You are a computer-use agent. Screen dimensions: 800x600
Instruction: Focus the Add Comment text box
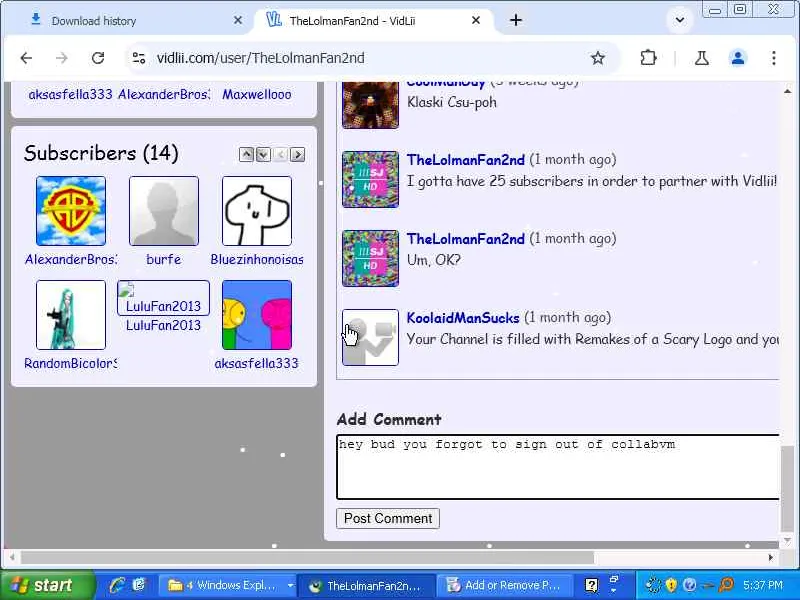point(558,467)
